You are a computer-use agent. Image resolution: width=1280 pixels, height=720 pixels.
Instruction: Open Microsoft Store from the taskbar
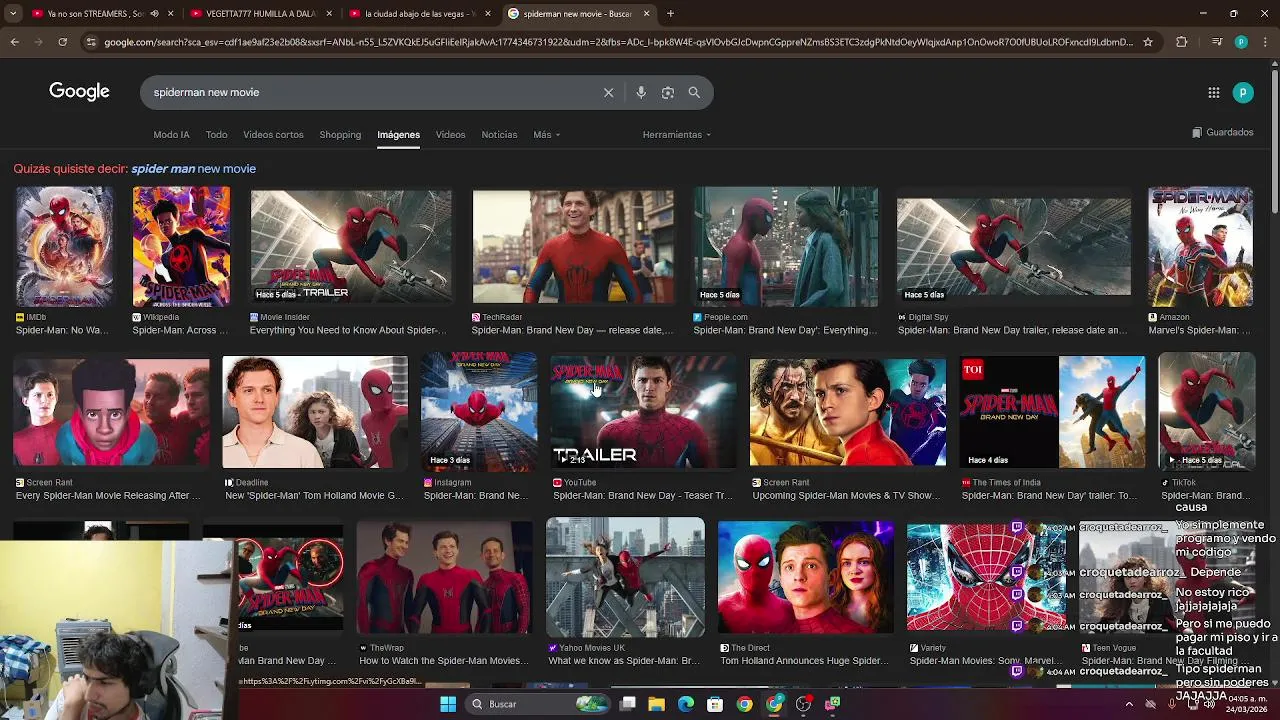tap(715, 704)
